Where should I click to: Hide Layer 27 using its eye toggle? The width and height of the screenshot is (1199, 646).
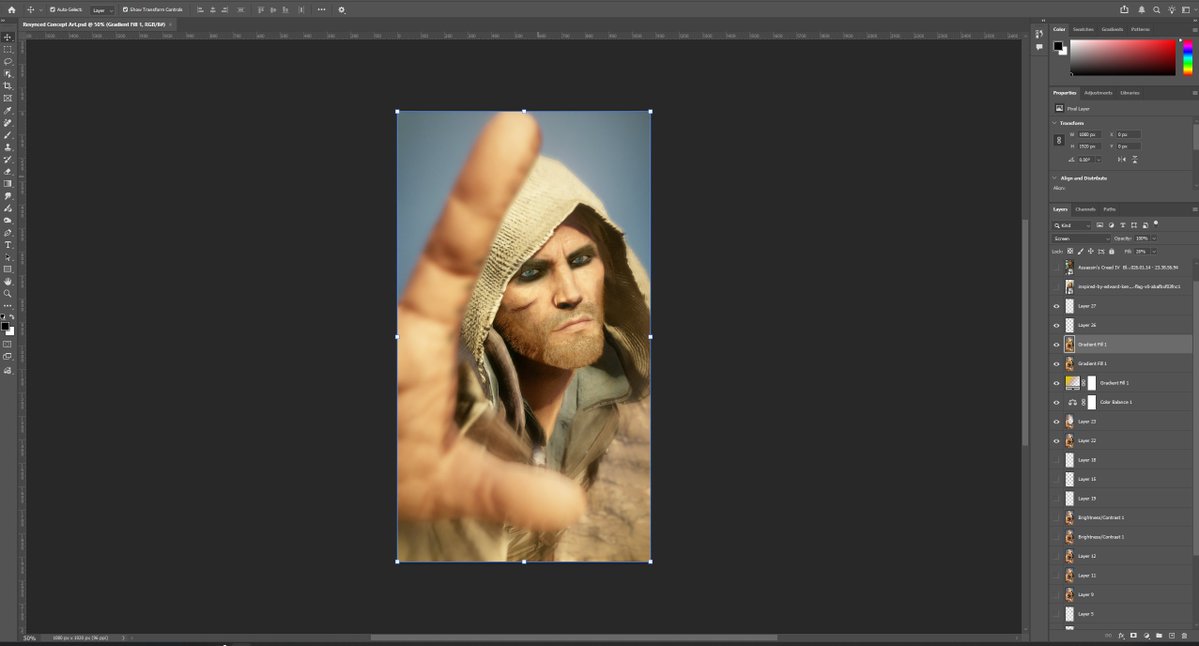[x=1057, y=305]
